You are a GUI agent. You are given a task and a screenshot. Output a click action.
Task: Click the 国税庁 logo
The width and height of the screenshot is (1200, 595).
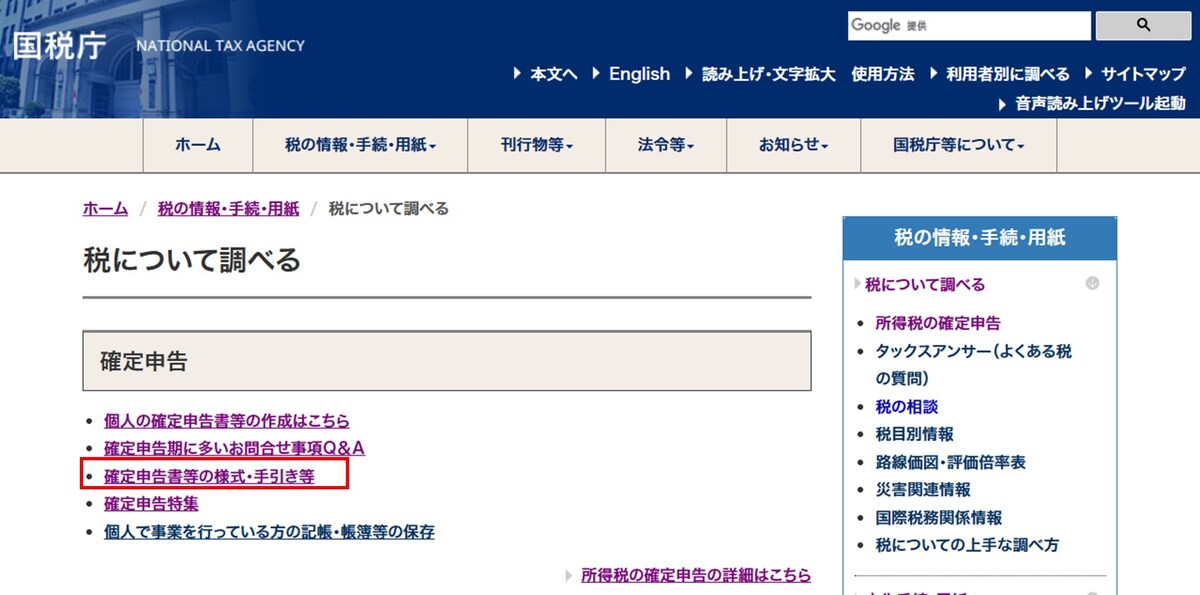click(x=59, y=46)
